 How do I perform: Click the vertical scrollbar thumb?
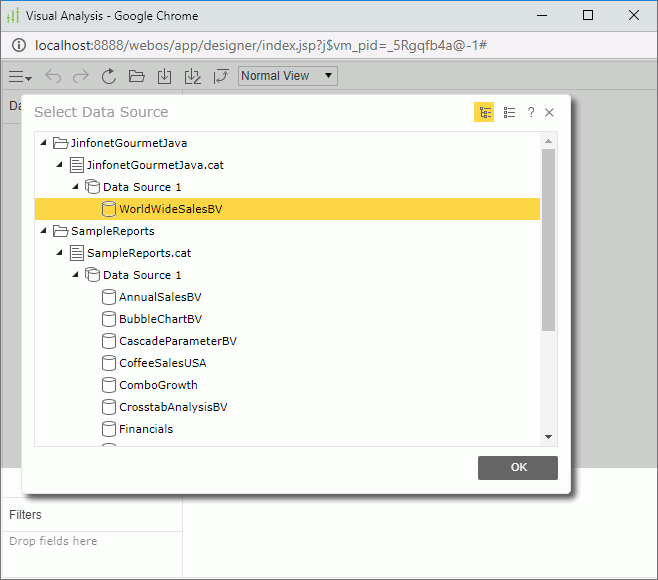(548, 240)
